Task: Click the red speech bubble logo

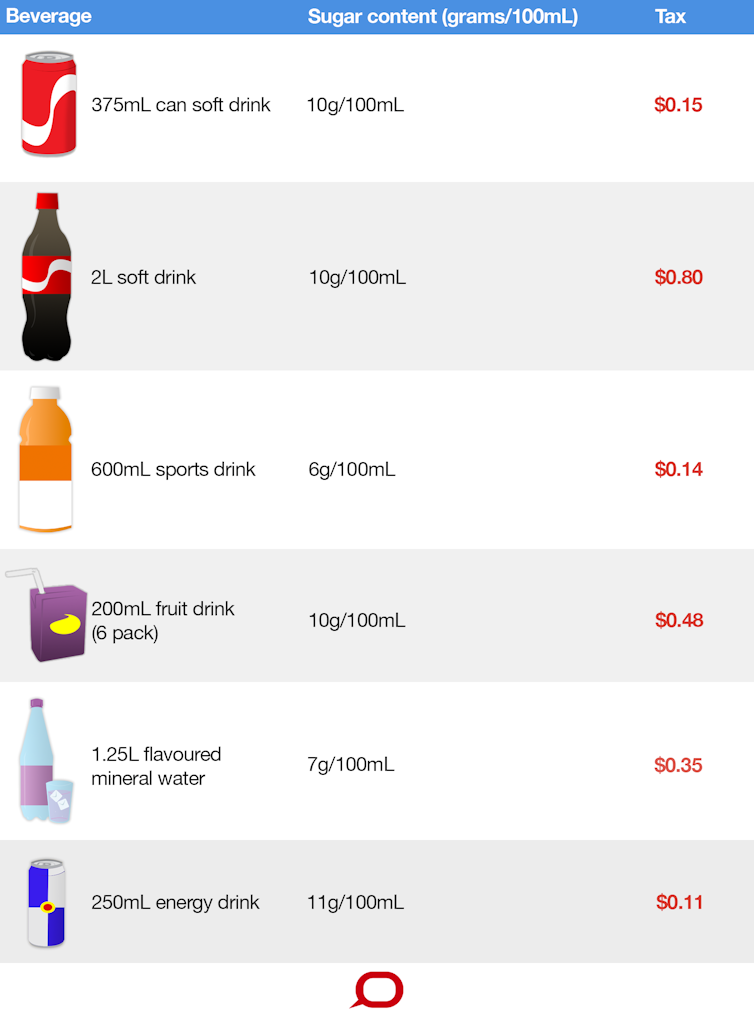Action: [x=377, y=990]
